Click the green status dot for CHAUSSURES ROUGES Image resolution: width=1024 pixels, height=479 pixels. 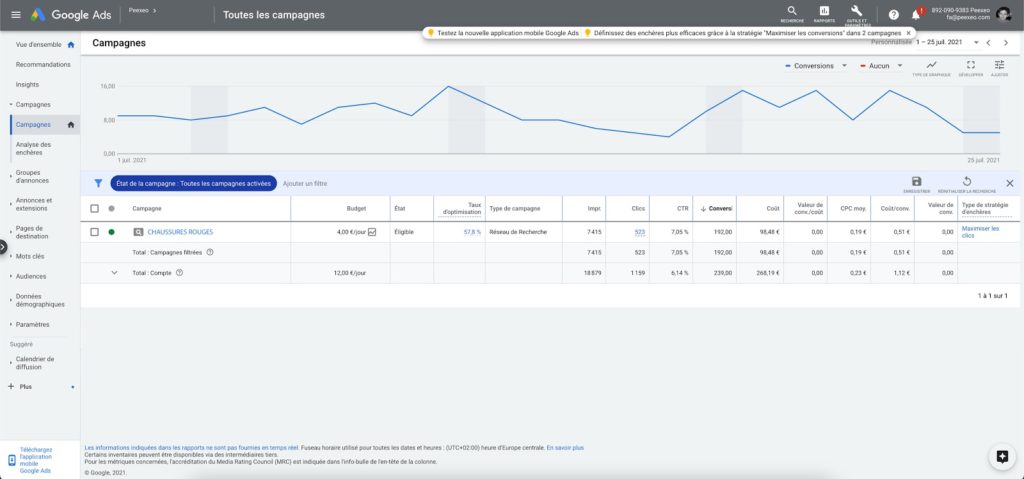coord(111,232)
